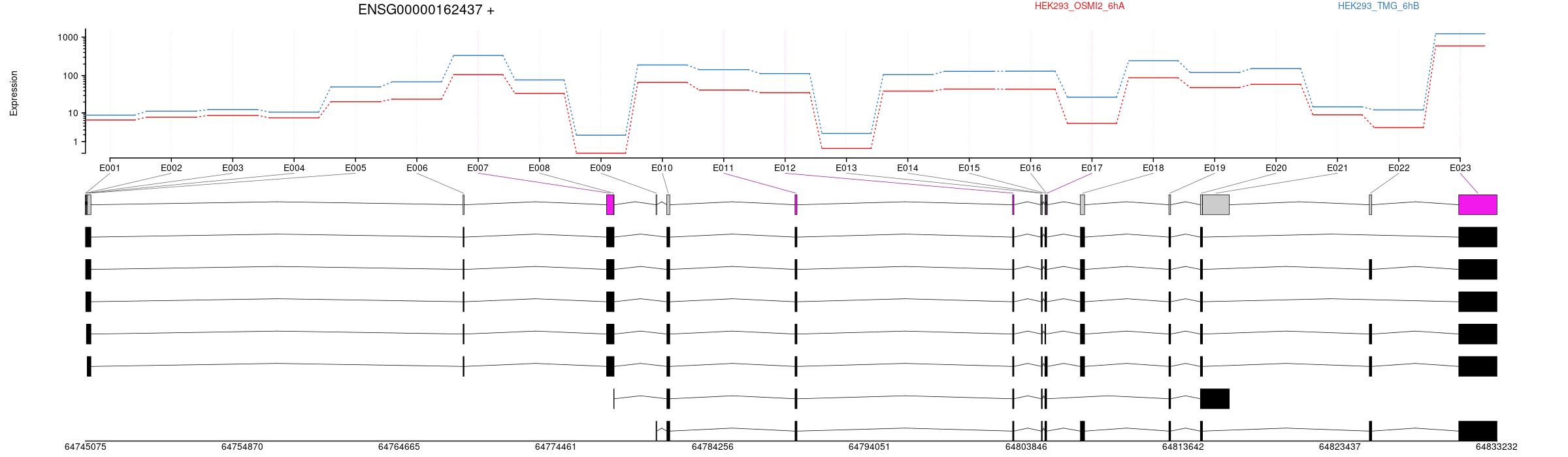Click genomic coordinate 64774461

click(555, 447)
